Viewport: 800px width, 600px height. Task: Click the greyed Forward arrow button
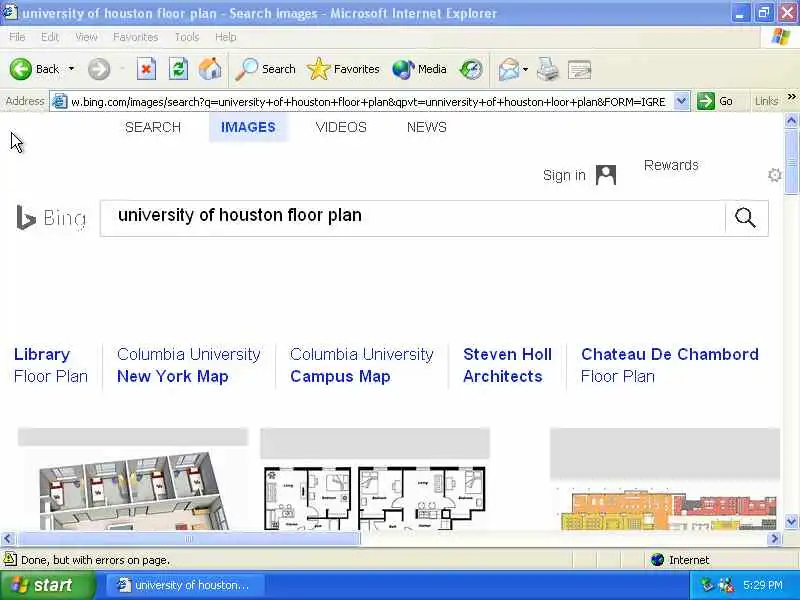click(99, 69)
